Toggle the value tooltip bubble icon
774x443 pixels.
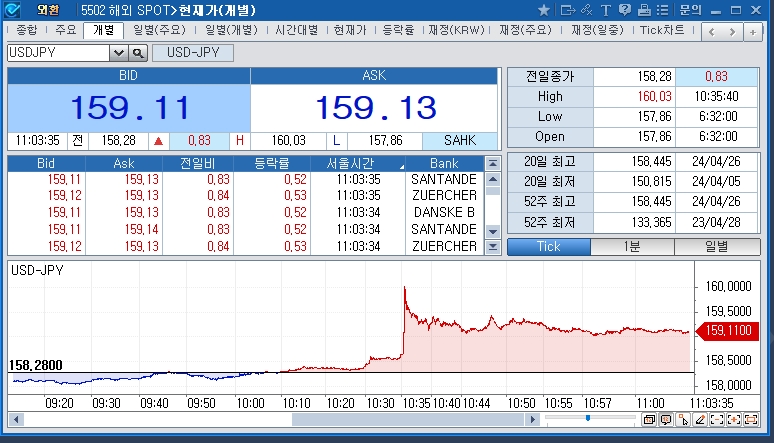coord(666,420)
